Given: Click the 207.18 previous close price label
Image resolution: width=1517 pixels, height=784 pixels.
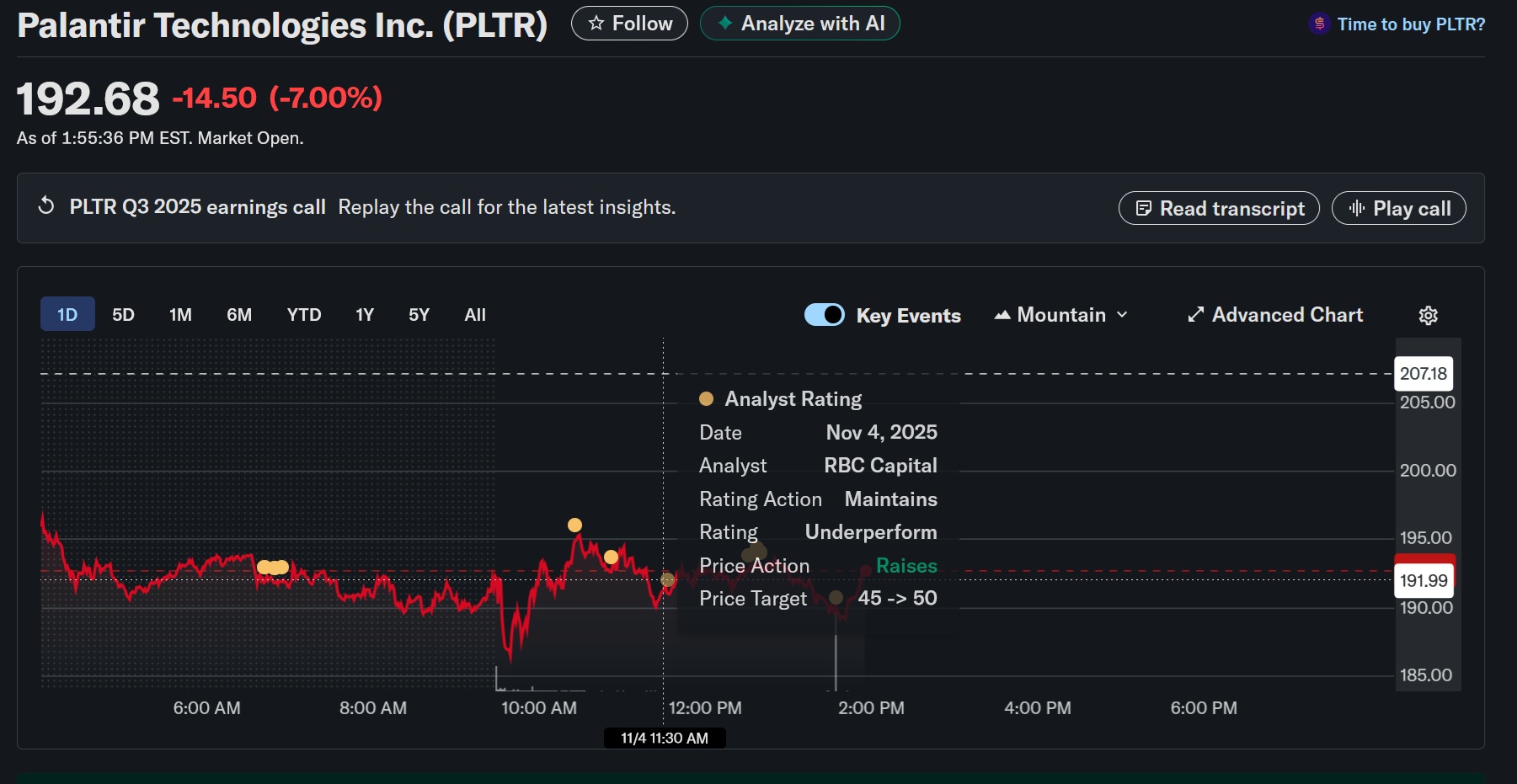Looking at the screenshot, I should click(x=1424, y=373).
